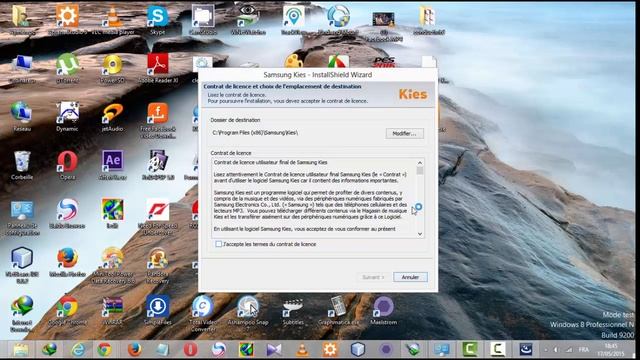Accept the licence terms checkbox

219,244
